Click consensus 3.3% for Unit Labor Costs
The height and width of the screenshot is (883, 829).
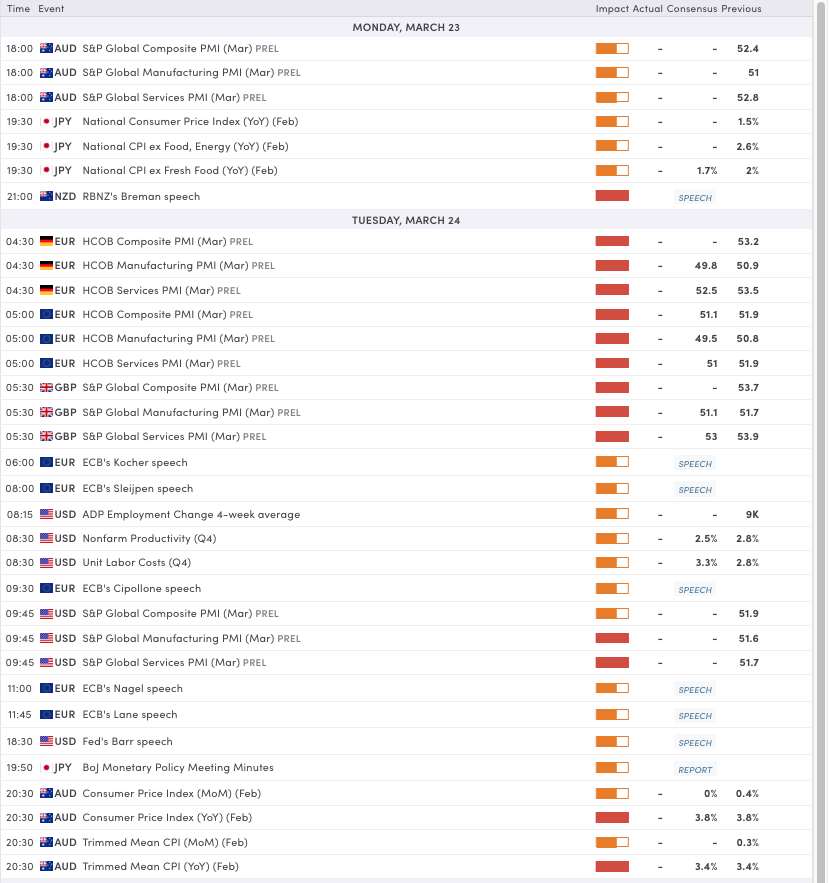coord(706,563)
